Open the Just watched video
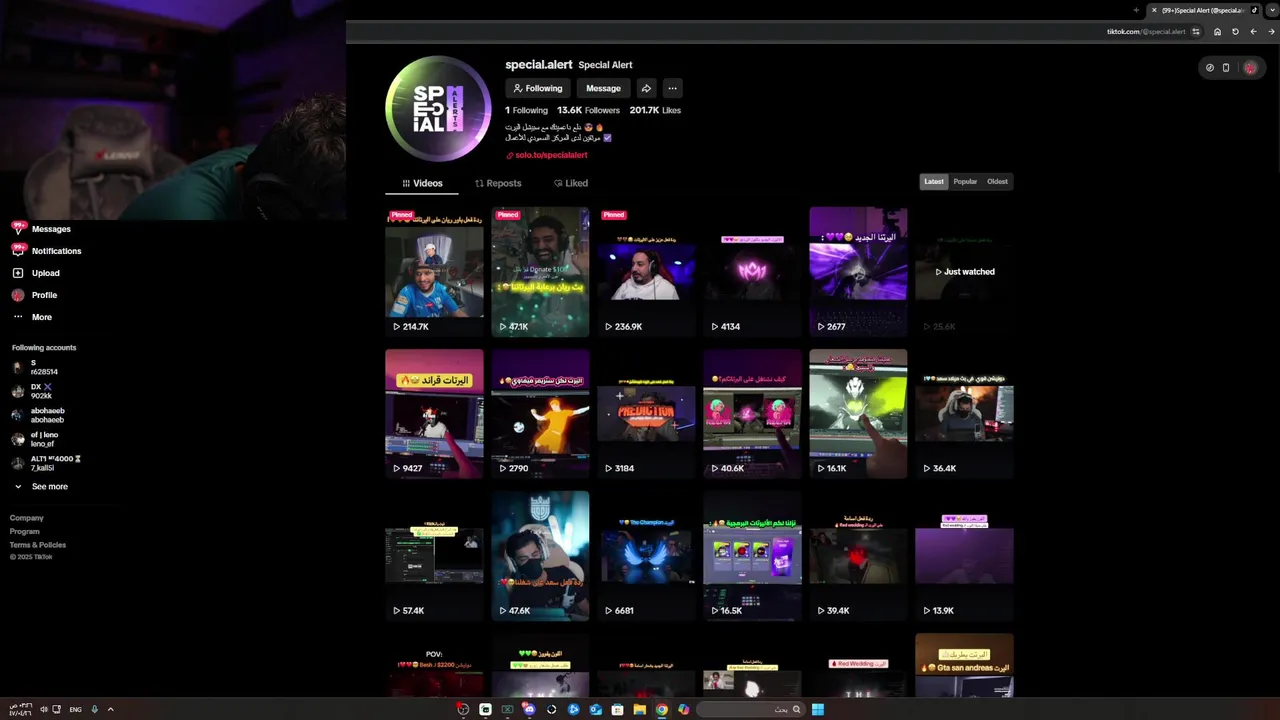This screenshot has width=1280, height=720. point(964,271)
